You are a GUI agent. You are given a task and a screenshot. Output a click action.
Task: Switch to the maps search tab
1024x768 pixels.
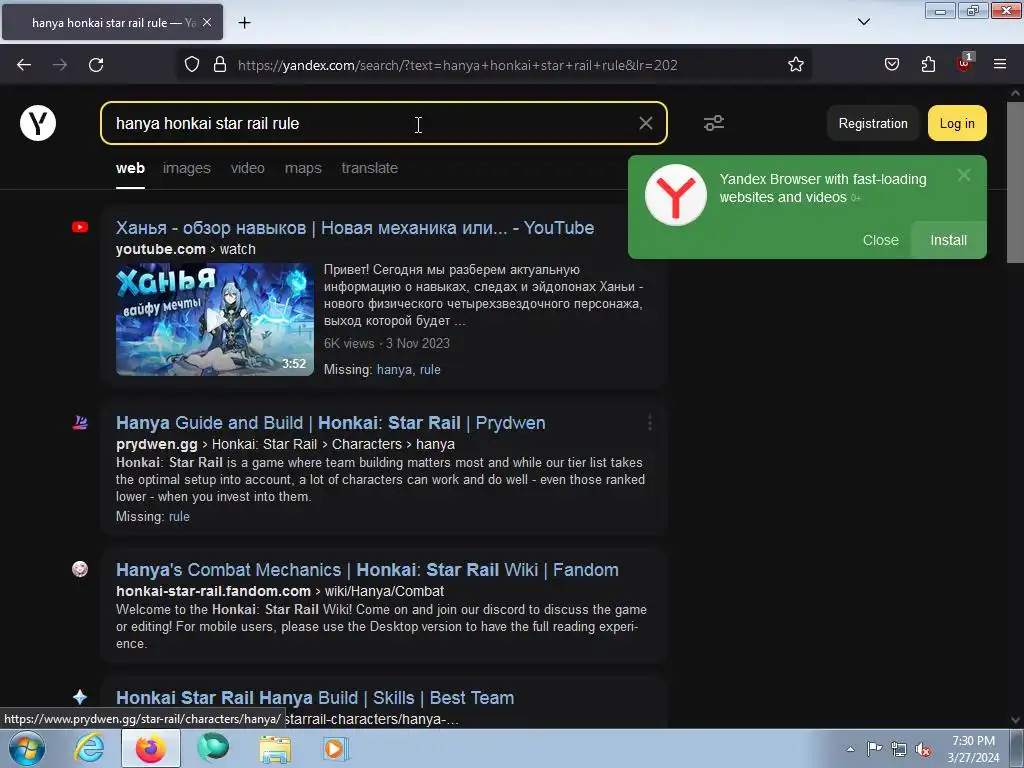[303, 168]
